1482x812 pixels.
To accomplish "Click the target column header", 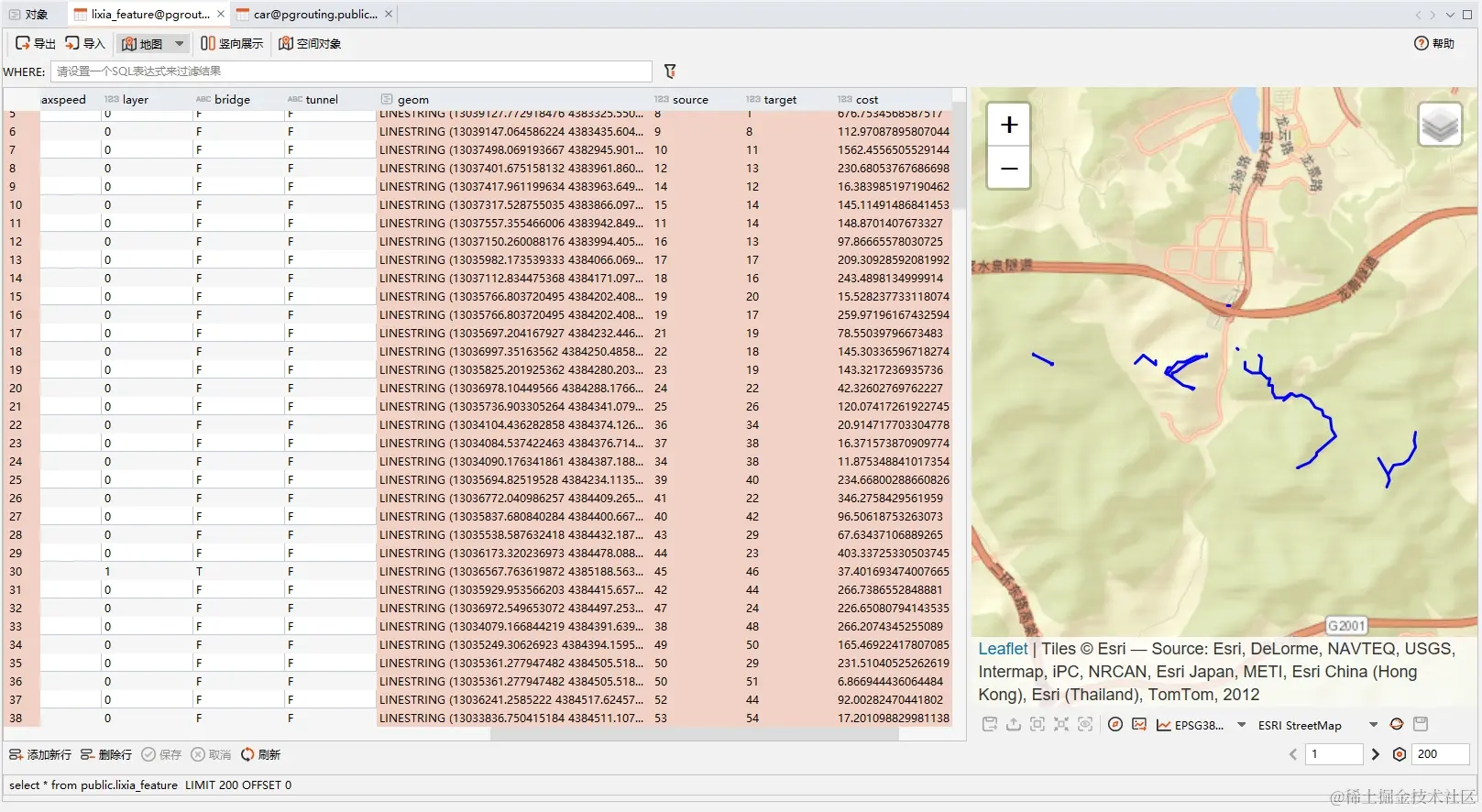I will click(787, 99).
